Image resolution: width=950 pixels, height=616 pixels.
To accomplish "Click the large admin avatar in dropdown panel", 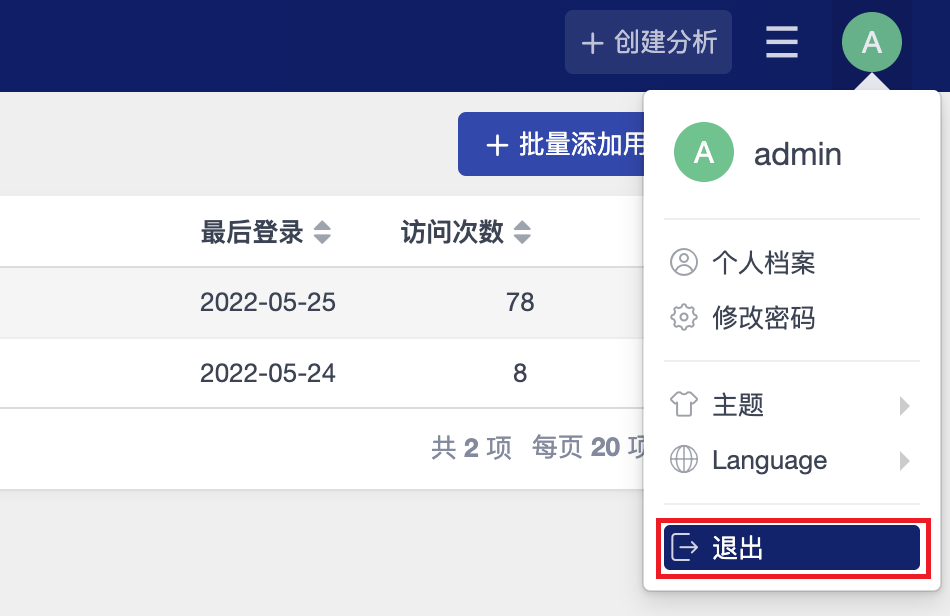I will (x=703, y=153).
